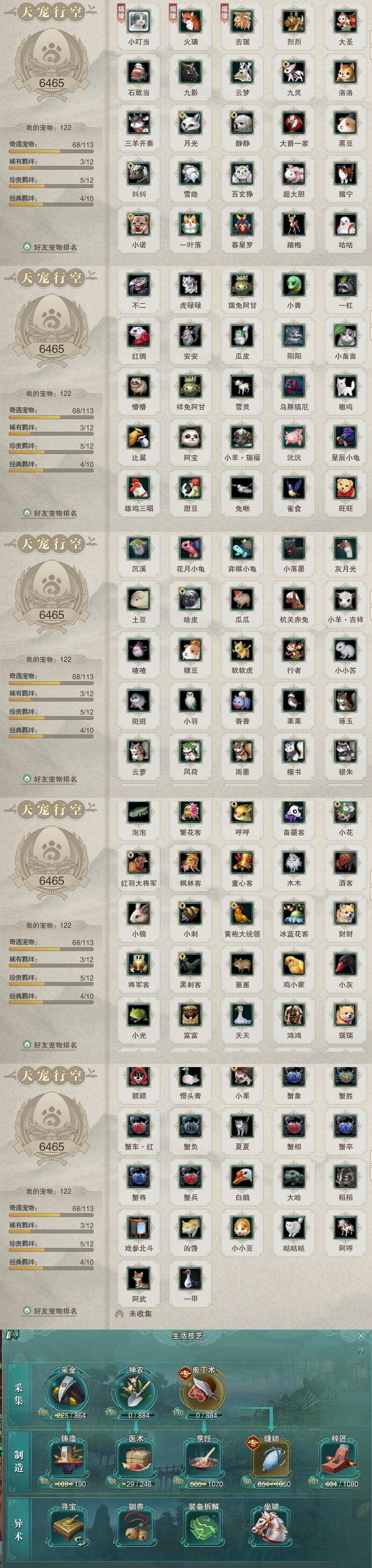Select the 梓匠 carpentry craft icon
The height and width of the screenshot is (1568, 372).
click(339, 1460)
